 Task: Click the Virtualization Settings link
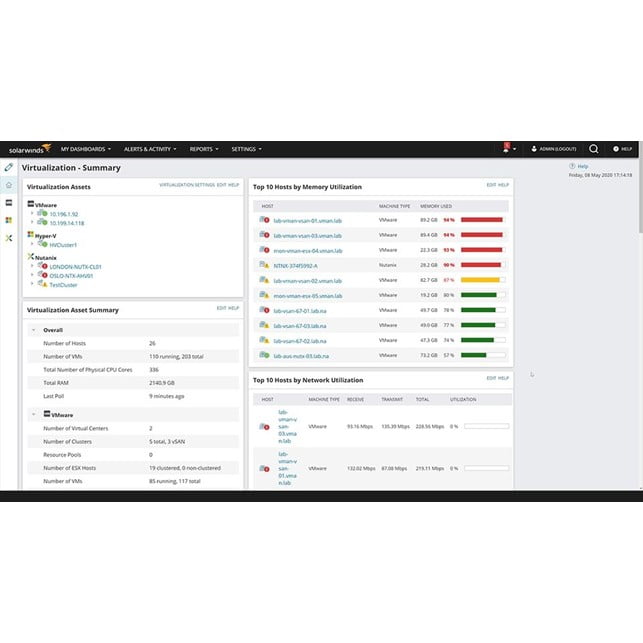click(187, 185)
